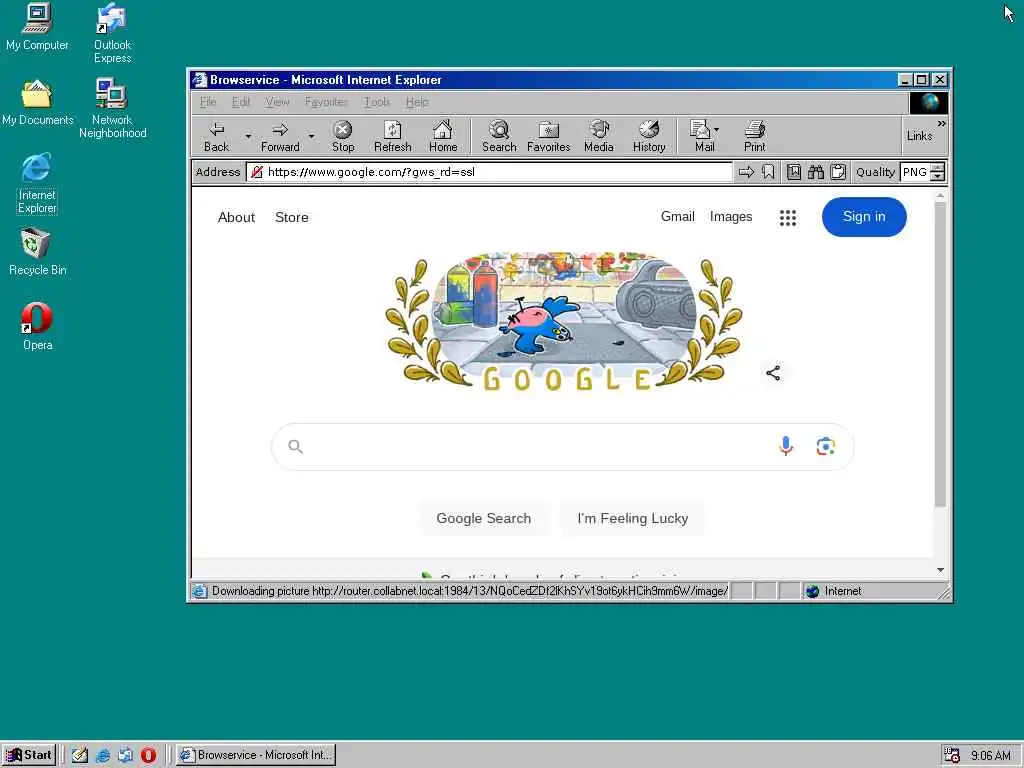The height and width of the screenshot is (768, 1024).
Task: Open the View menu
Action: [277, 102]
